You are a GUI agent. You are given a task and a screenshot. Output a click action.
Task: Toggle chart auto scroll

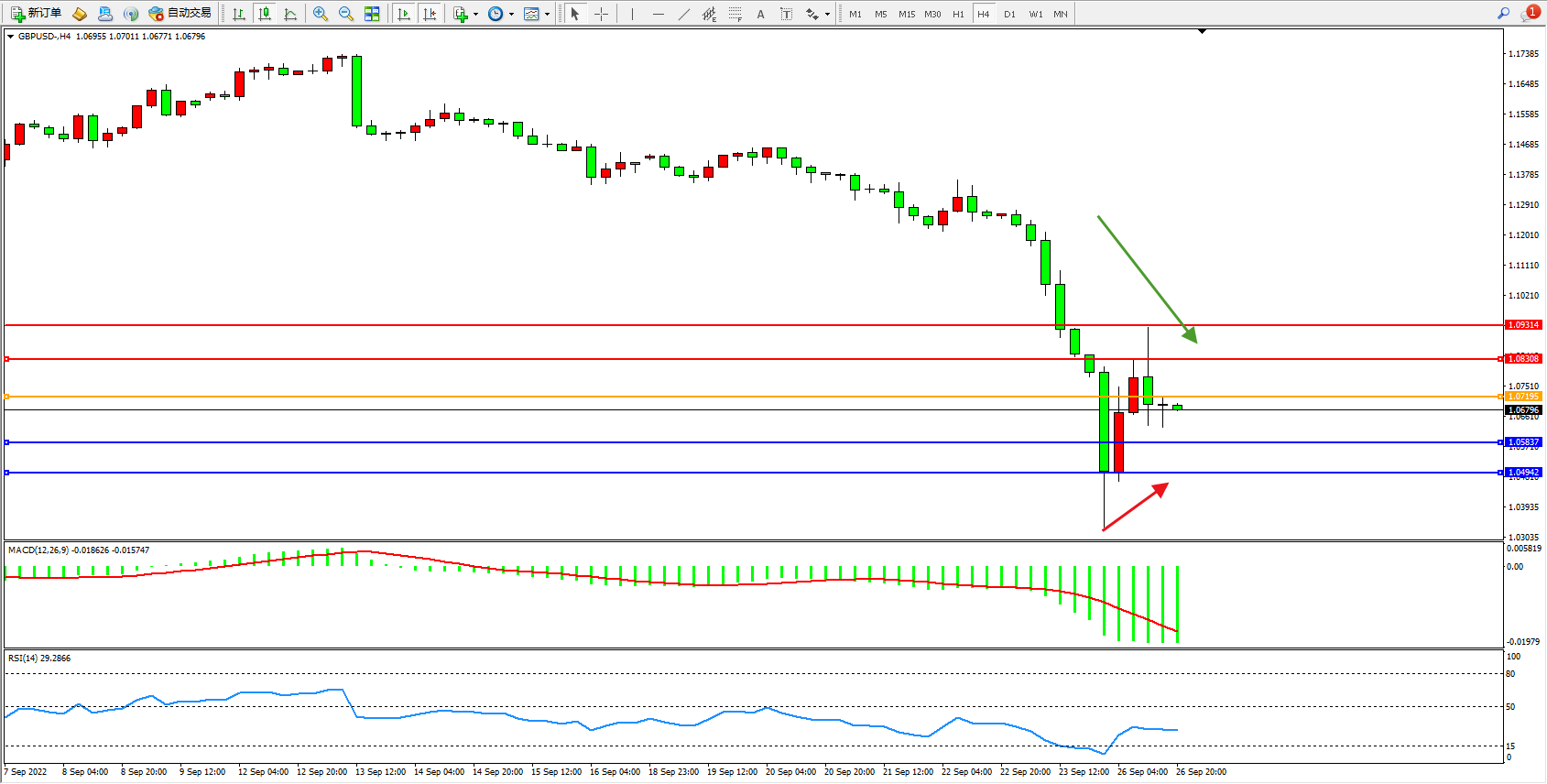click(x=404, y=14)
